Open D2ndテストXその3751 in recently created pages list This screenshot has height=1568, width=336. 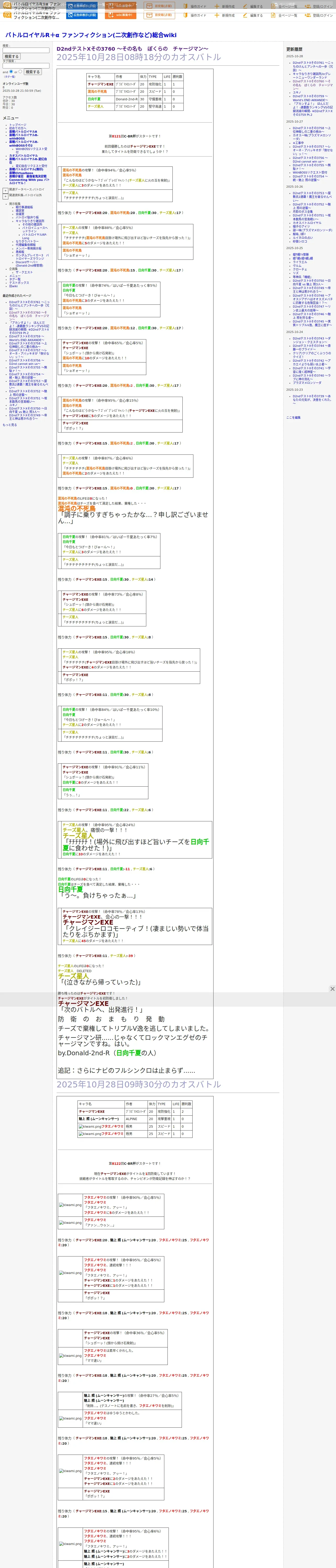(27, 400)
